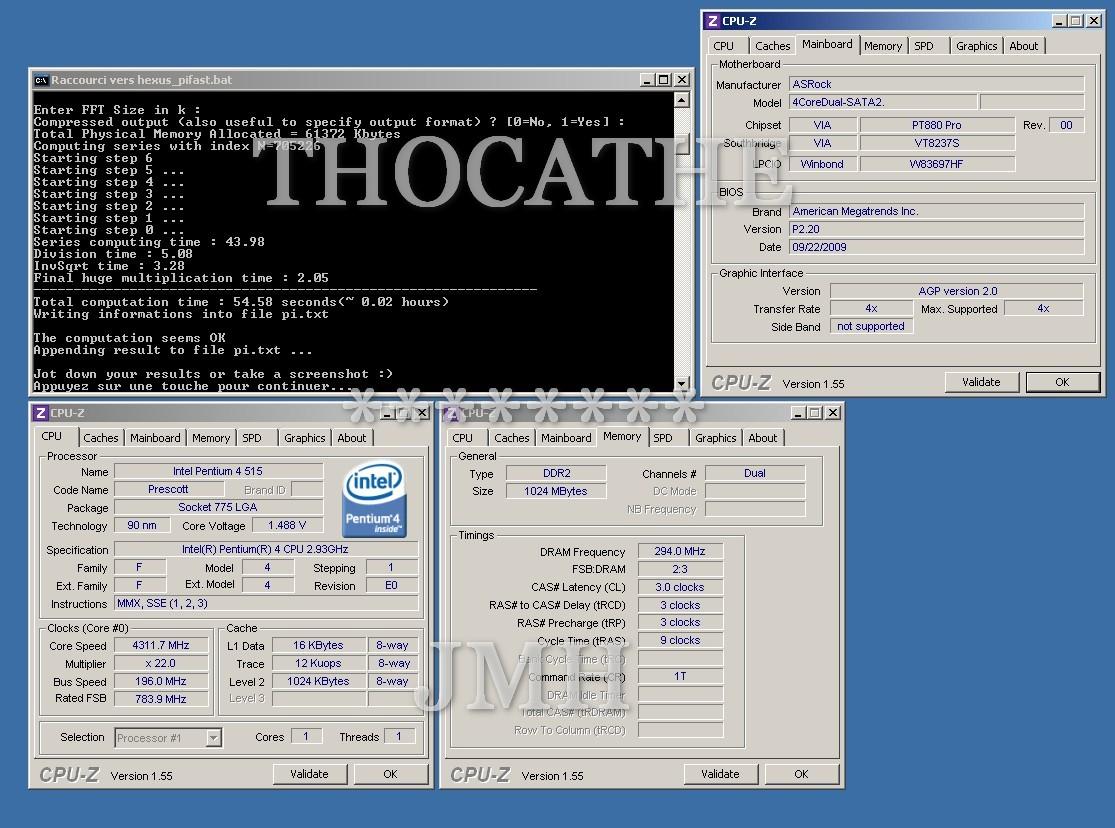Open Graphics tab in CPU window

click(x=304, y=438)
